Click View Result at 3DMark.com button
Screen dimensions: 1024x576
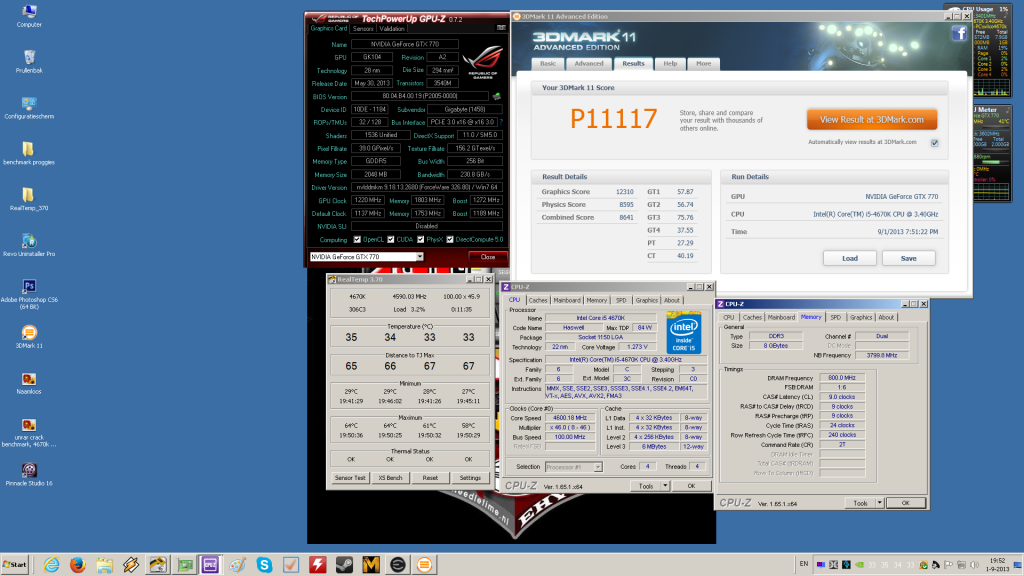(x=872, y=120)
